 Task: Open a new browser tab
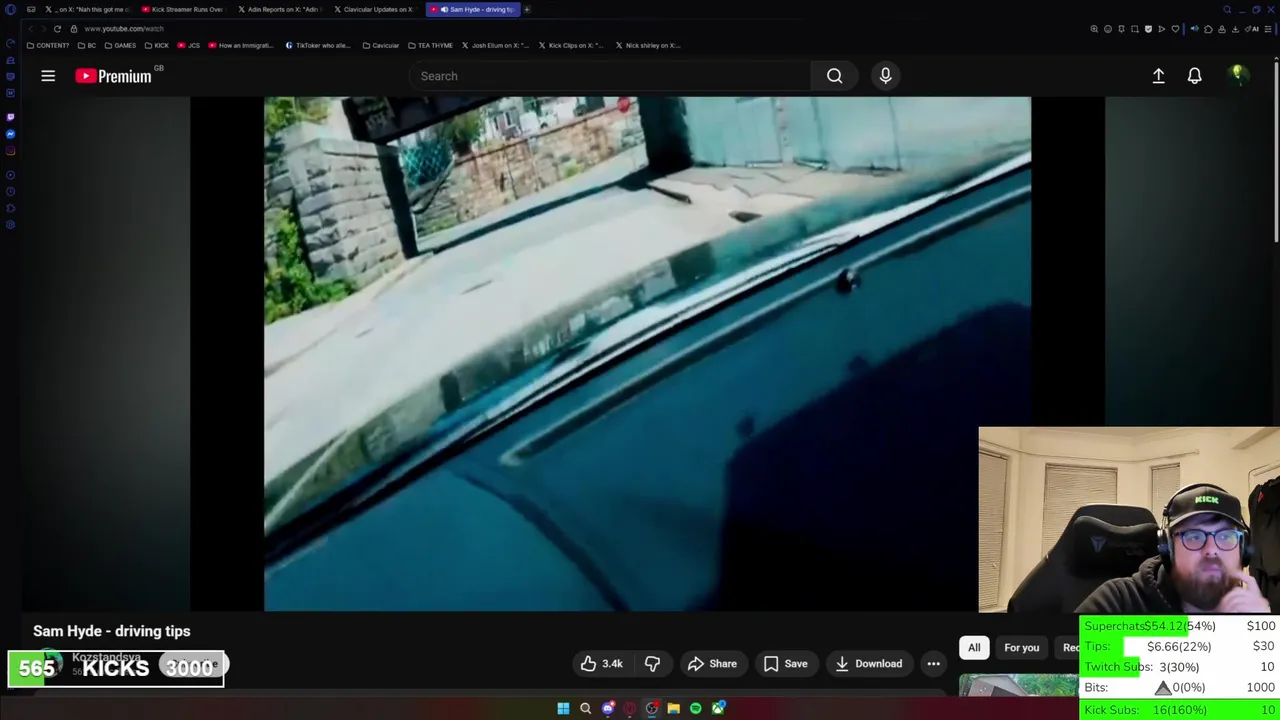[527, 9]
